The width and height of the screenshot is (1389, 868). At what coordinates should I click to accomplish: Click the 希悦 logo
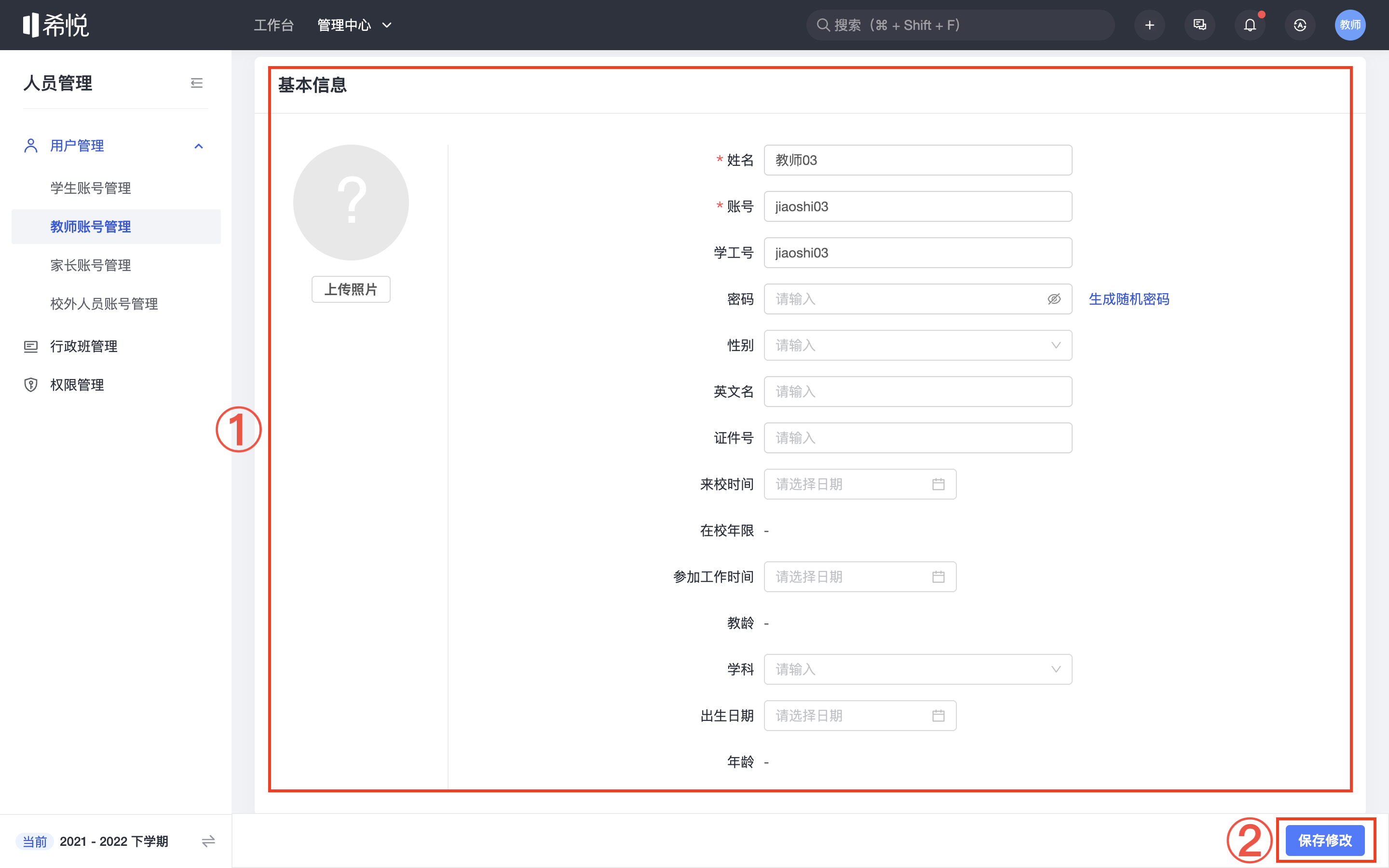pyautogui.click(x=55, y=25)
